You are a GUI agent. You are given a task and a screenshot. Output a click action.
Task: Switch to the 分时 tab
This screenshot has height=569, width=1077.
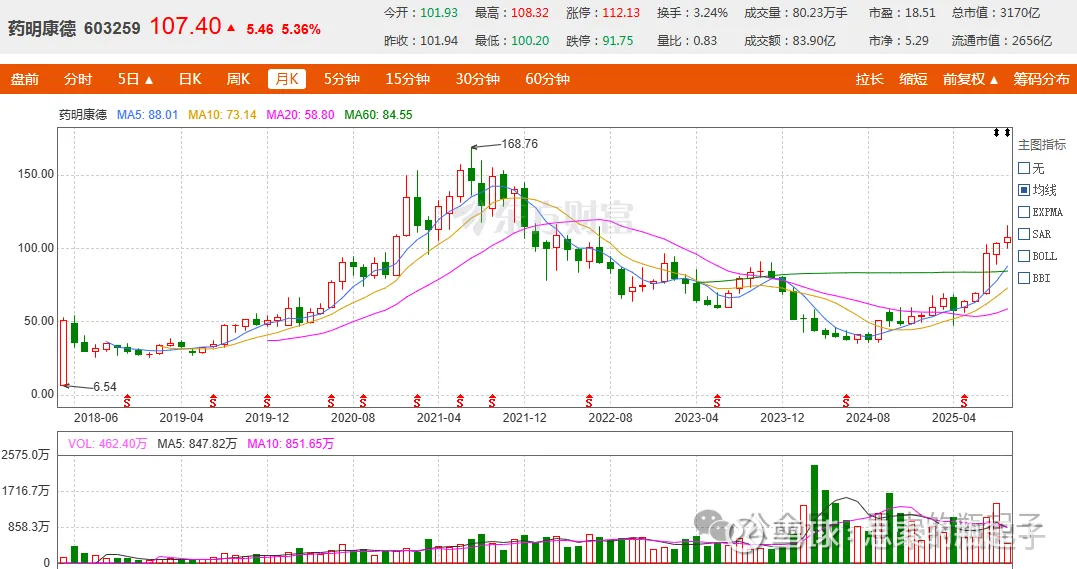[x=78, y=79]
